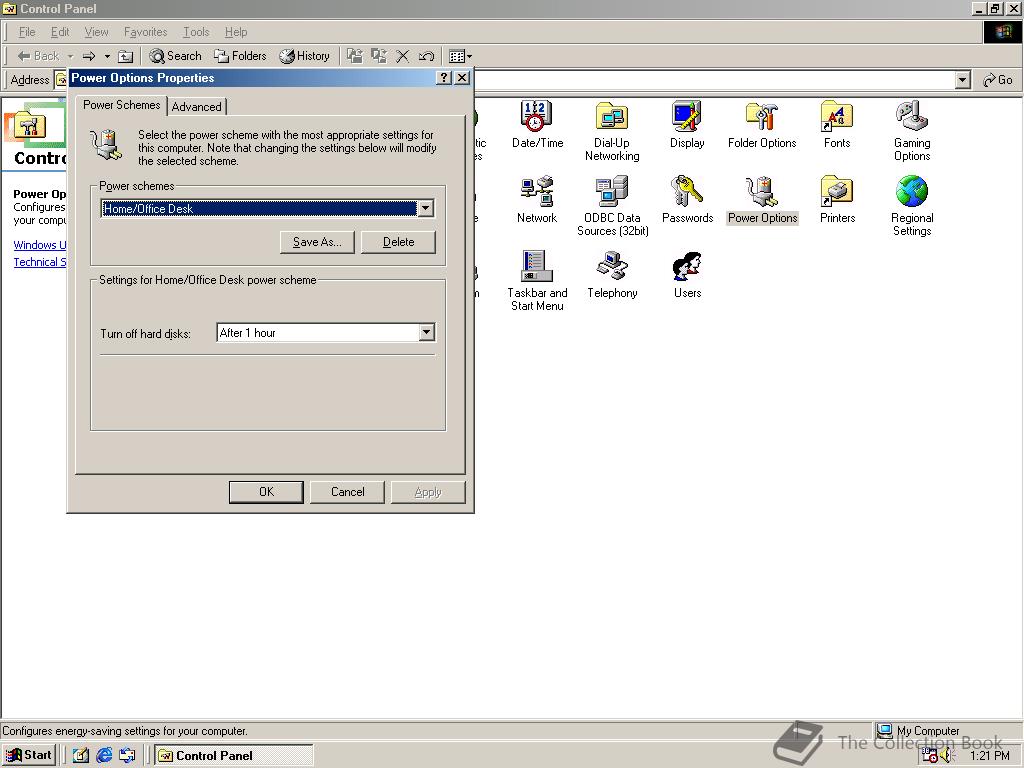Screen dimensions: 1024x768
Task: Open the Edit menu
Action: (60, 32)
